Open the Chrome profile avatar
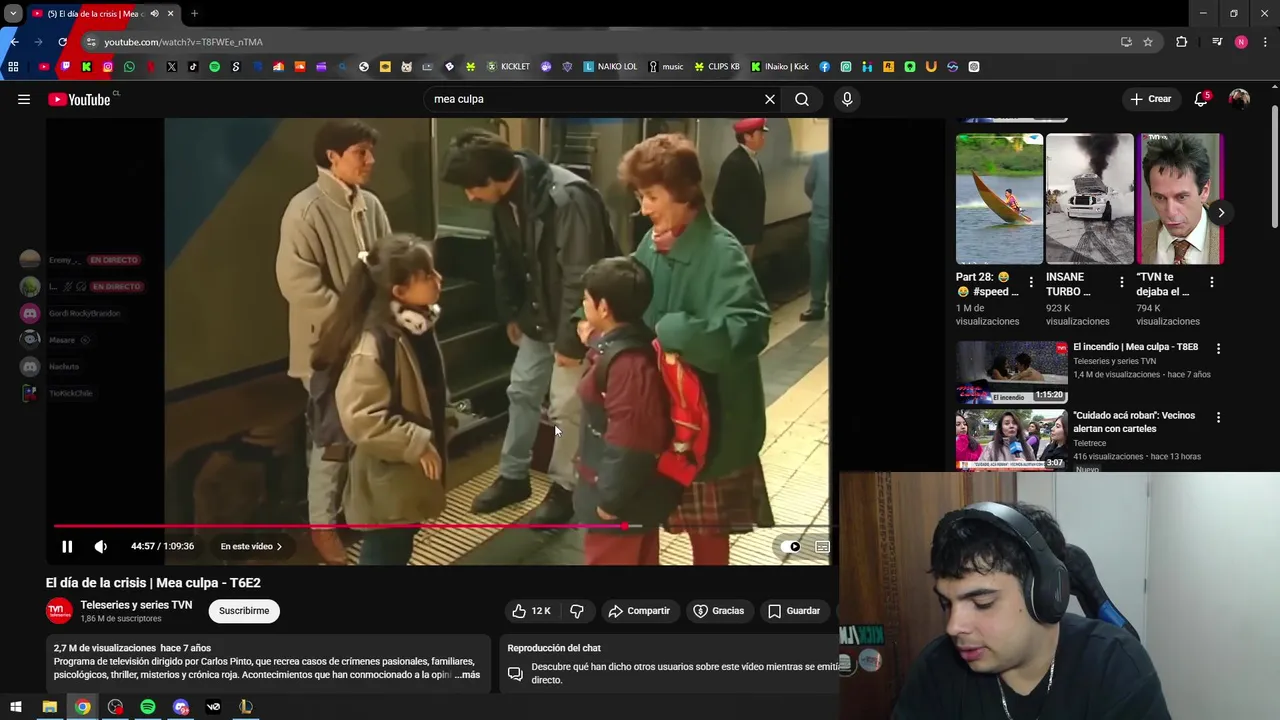Image resolution: width=1280 pixels, height=720 pixels. pos(1241,42)
